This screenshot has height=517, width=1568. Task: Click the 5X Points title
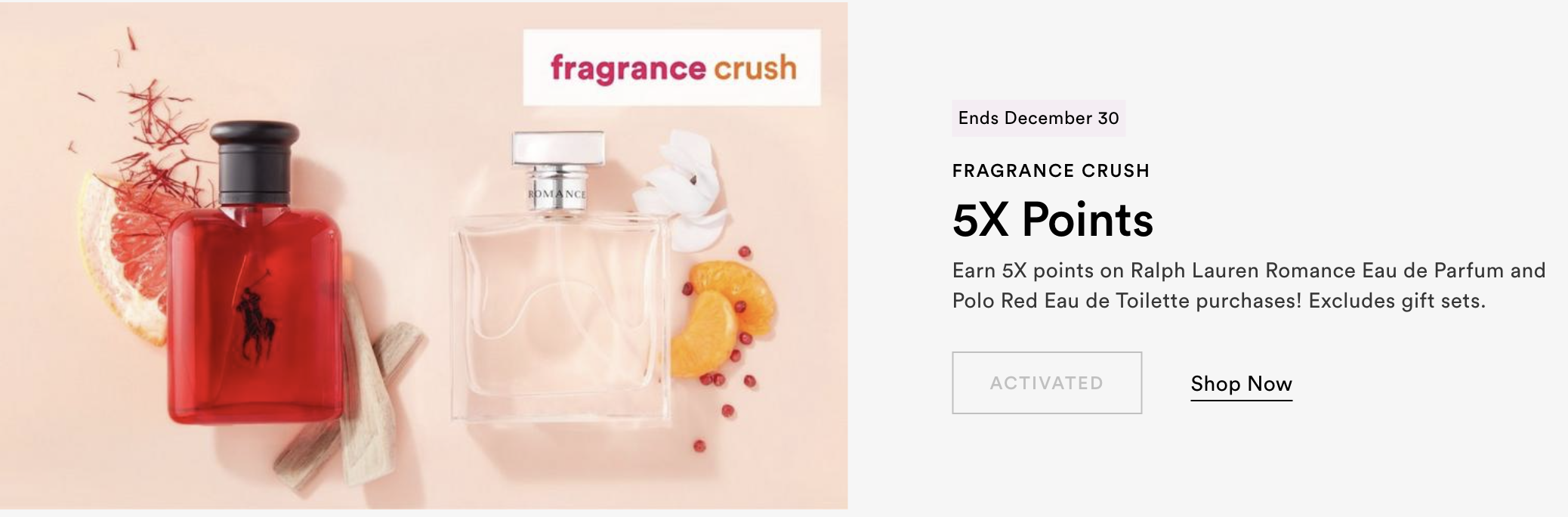coord(1053,220)
